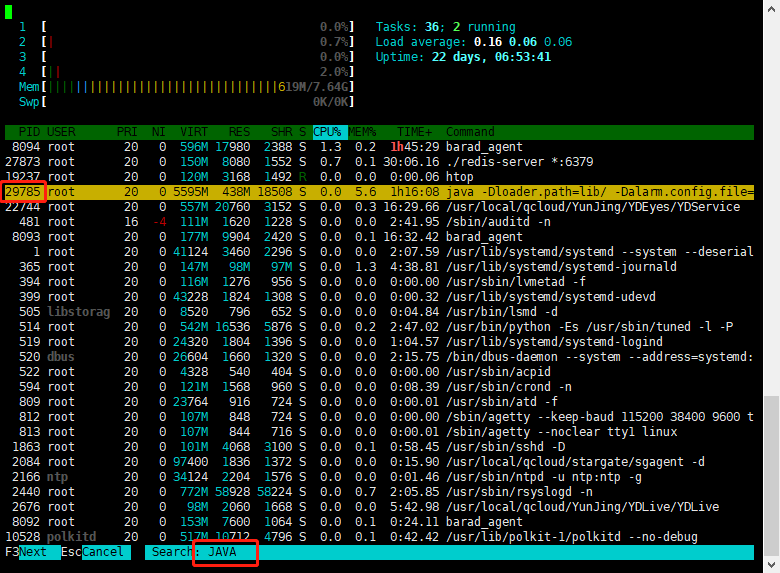Image resolution: width=780 pixels, height=573 pixels.
Task: Click the PID column header
Action: pyautogui.click(x=29, y=132)
